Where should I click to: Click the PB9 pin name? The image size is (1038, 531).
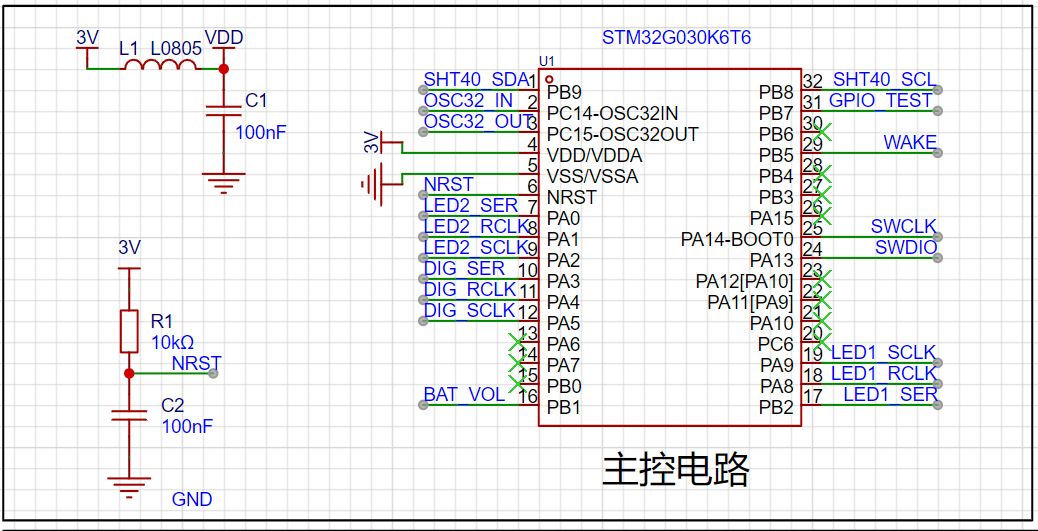point(564,91)
